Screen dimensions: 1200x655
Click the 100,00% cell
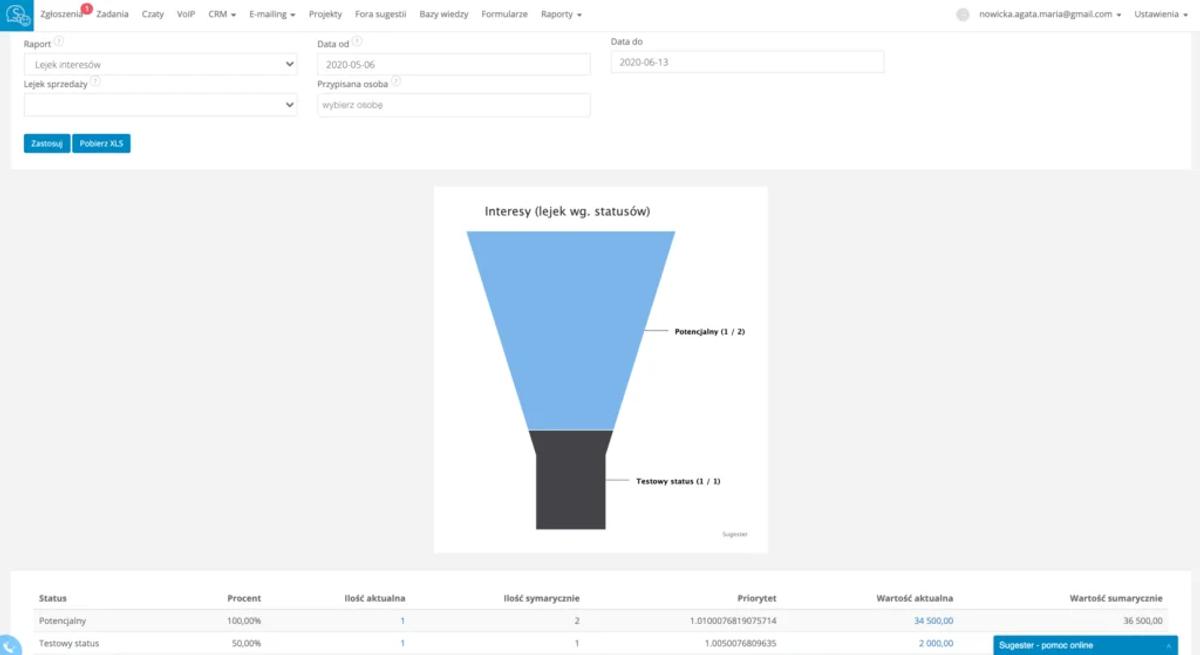pyautogui.click(x=244, y=621)
